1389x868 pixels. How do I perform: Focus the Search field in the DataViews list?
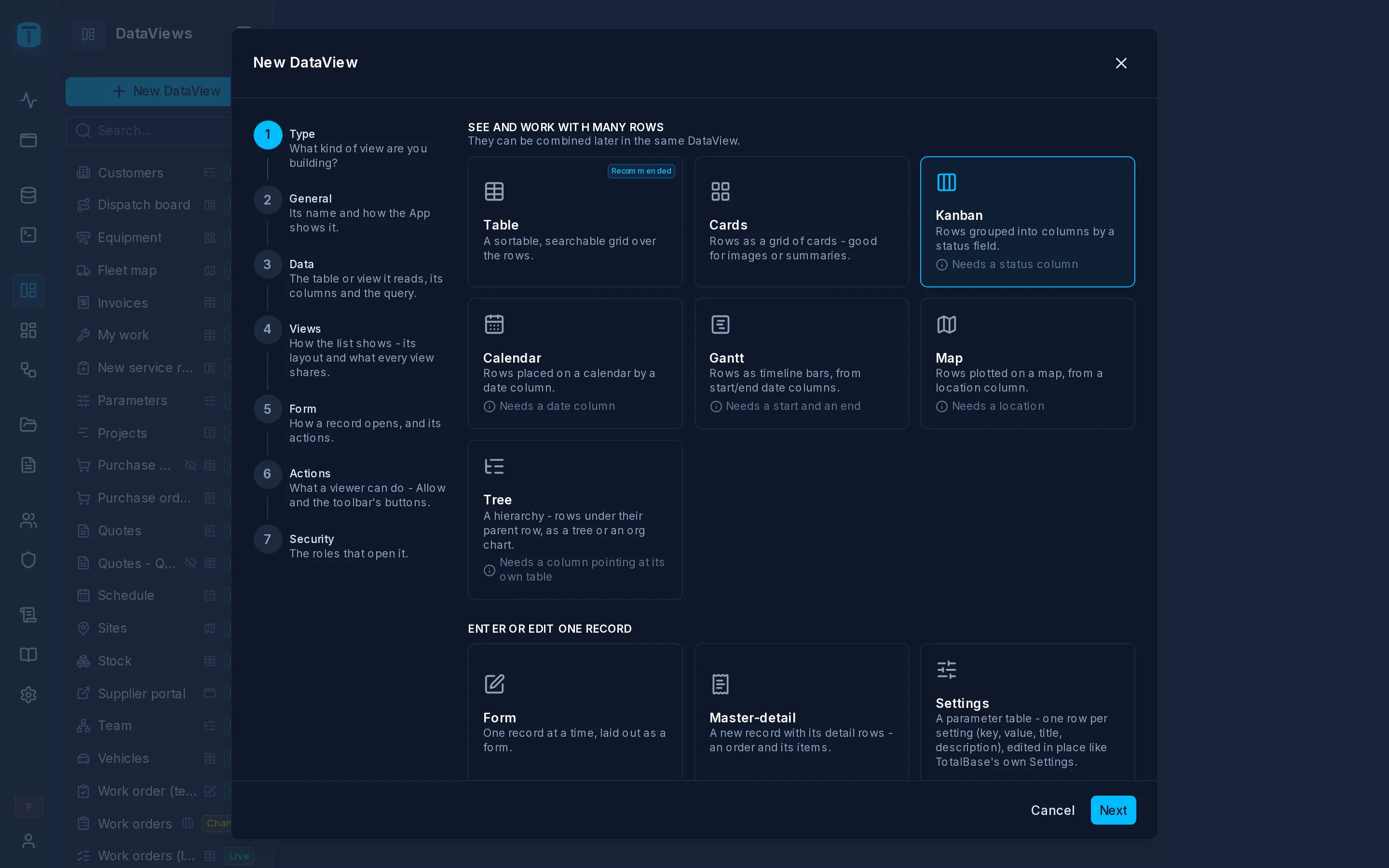149,131
